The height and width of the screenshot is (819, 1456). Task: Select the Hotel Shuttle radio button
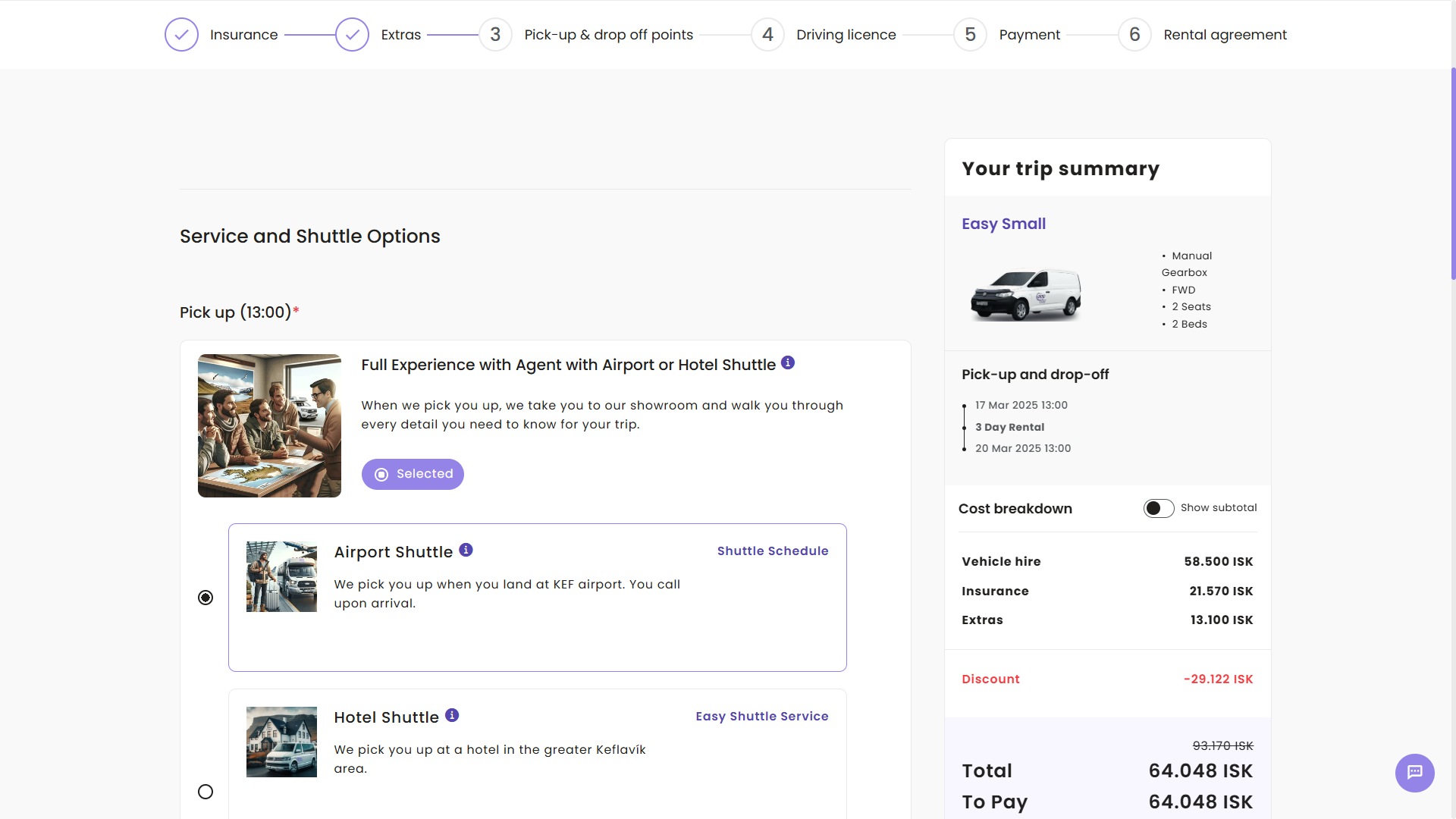coord(206,792)
